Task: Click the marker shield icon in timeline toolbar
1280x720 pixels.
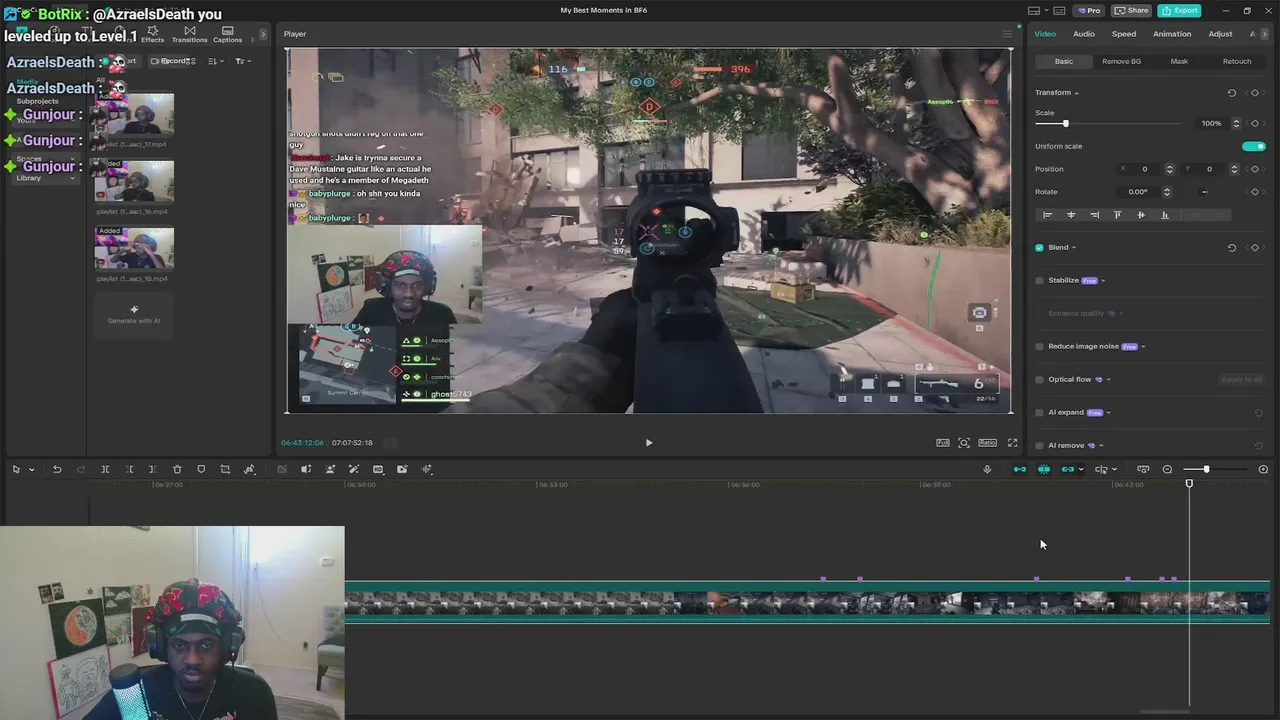Action: click(201, 469)
